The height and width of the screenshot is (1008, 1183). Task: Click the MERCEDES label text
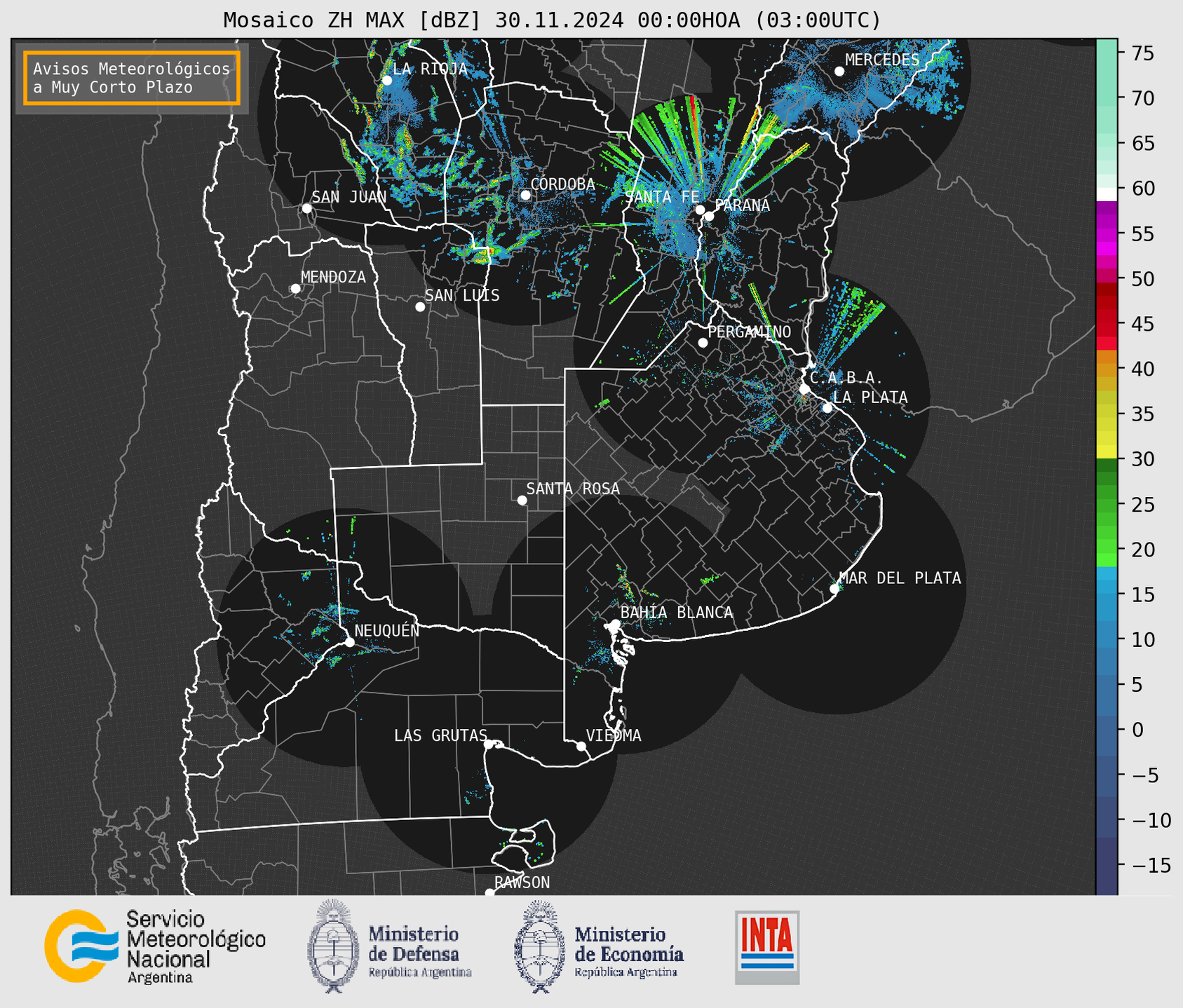point(882,60)
